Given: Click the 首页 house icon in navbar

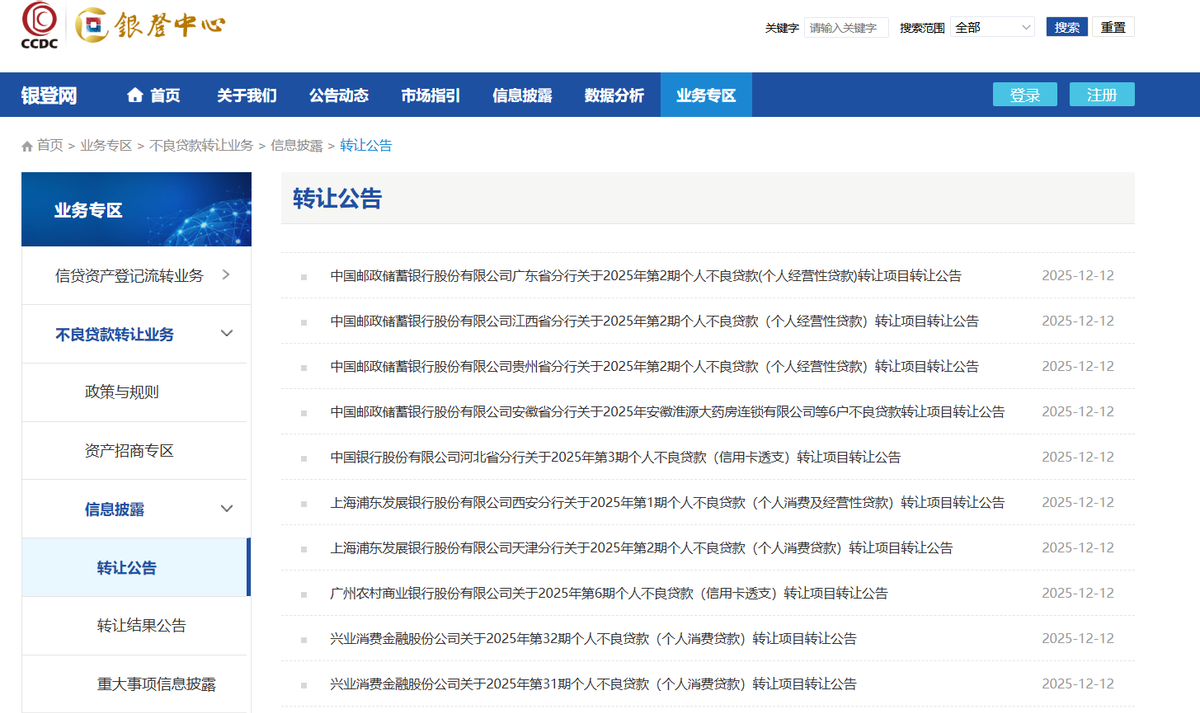Looking at the screenshot, I should coord(135,96).
